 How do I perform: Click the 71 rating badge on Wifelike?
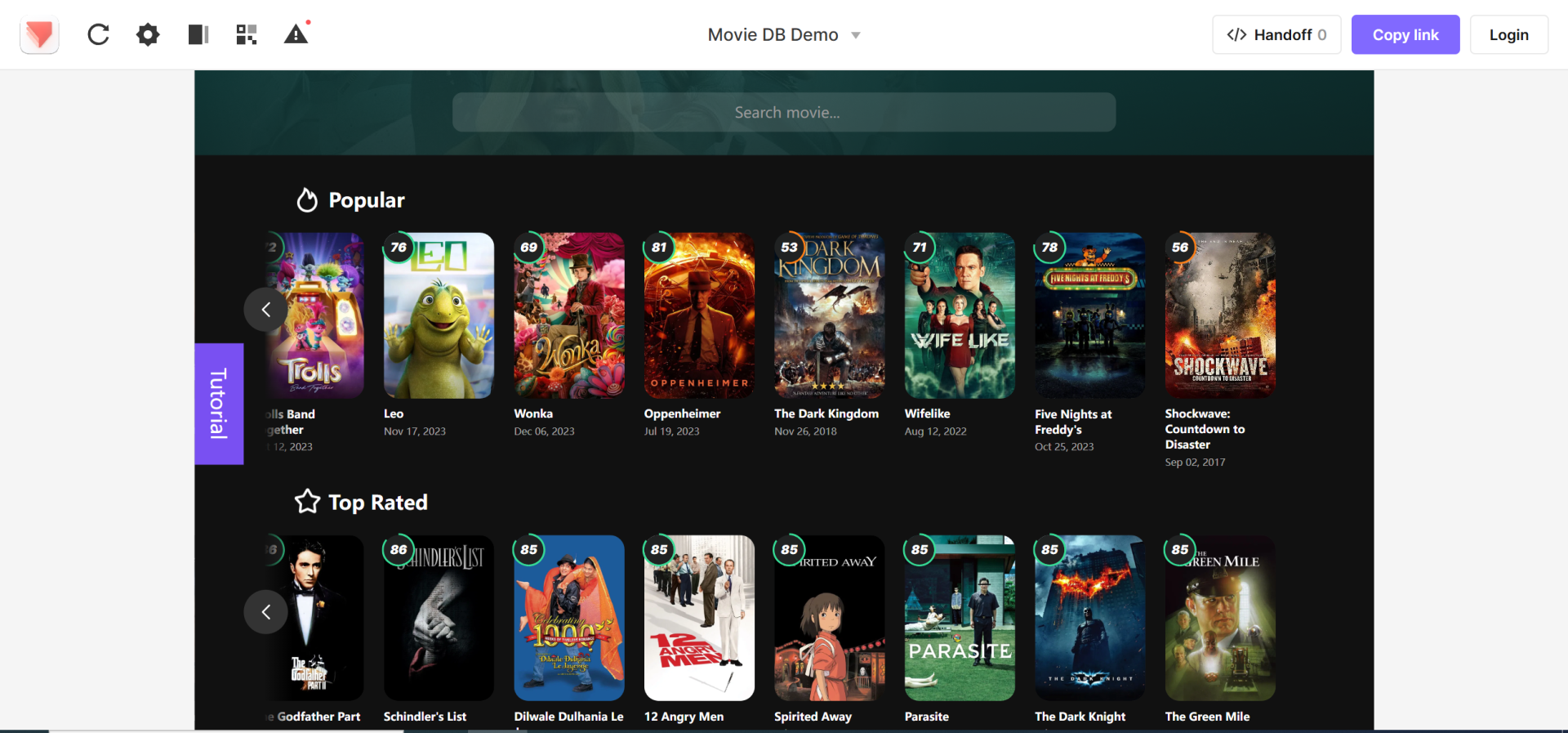(920, 247)
